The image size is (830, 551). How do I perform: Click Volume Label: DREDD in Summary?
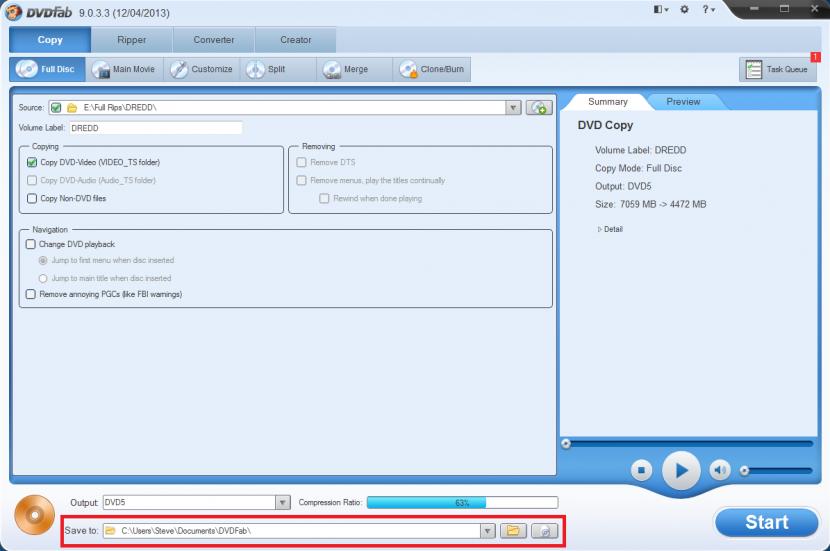tap(640, 150)
